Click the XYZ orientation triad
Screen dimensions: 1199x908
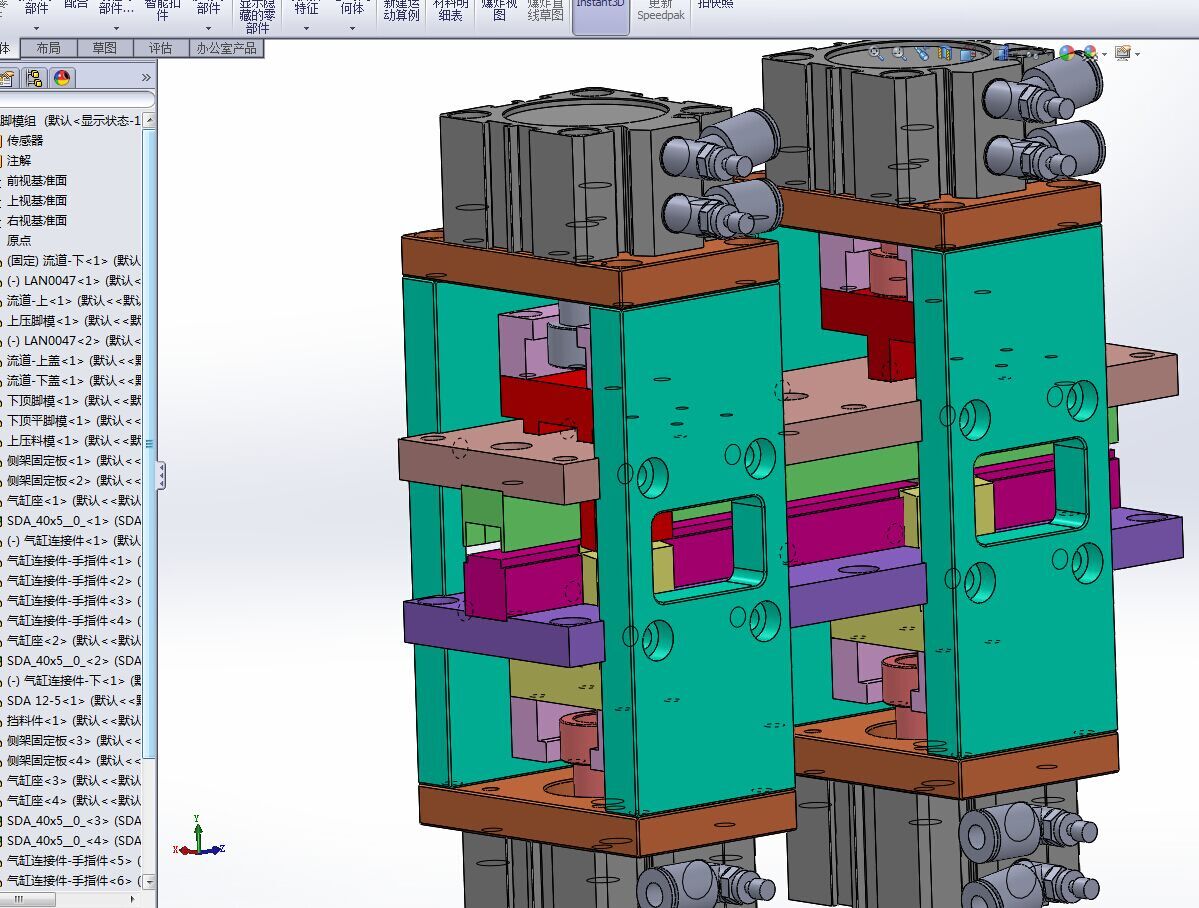pyautogui.click(x=199, y=837)
